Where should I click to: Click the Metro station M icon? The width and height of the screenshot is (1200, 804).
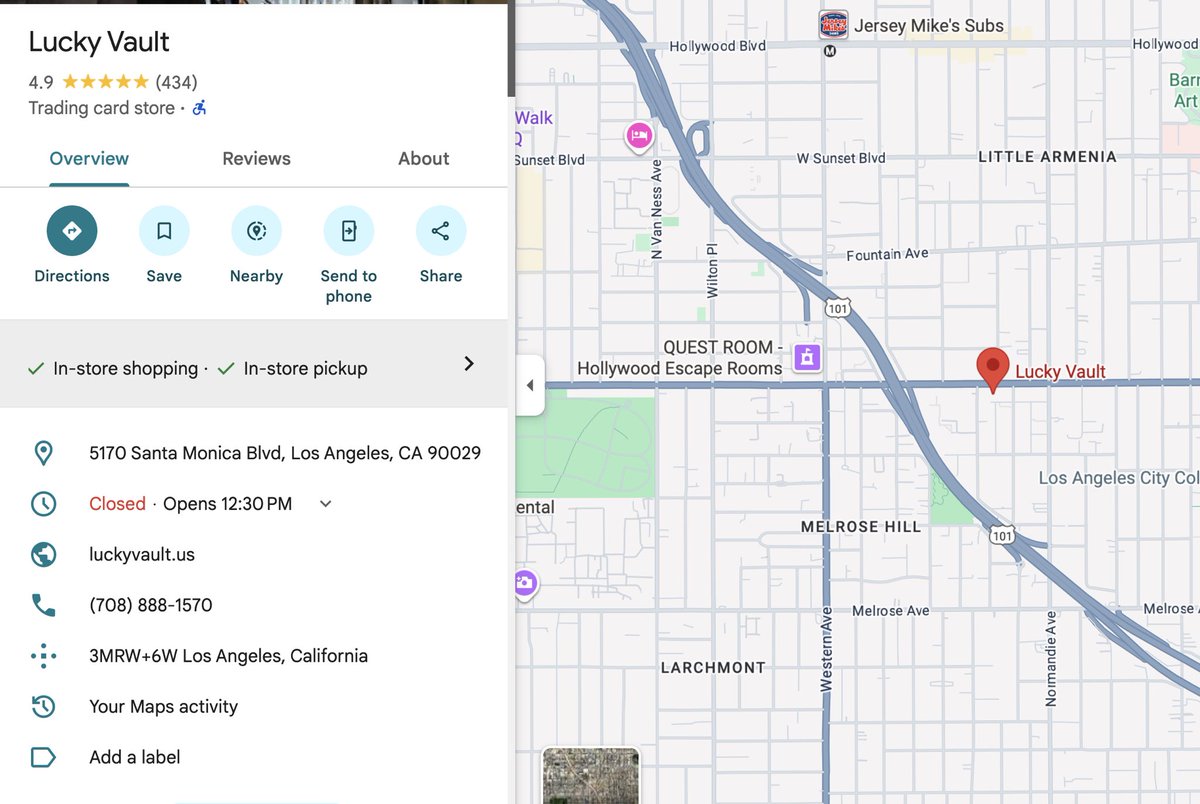829,52
